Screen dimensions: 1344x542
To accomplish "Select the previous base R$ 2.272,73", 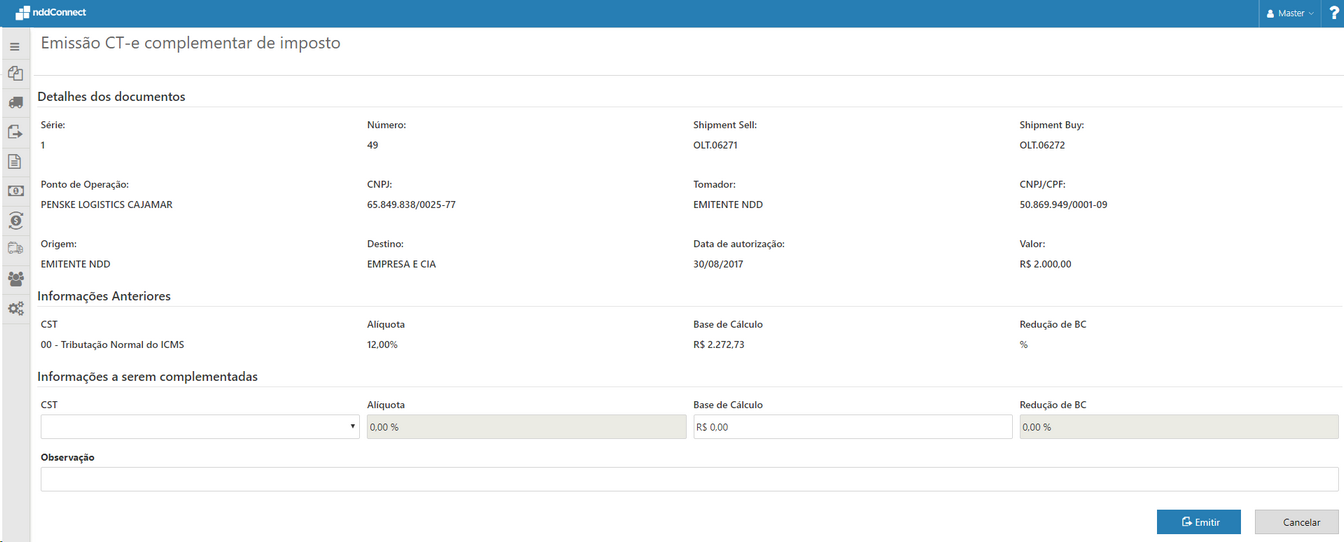I will [719, 344].
